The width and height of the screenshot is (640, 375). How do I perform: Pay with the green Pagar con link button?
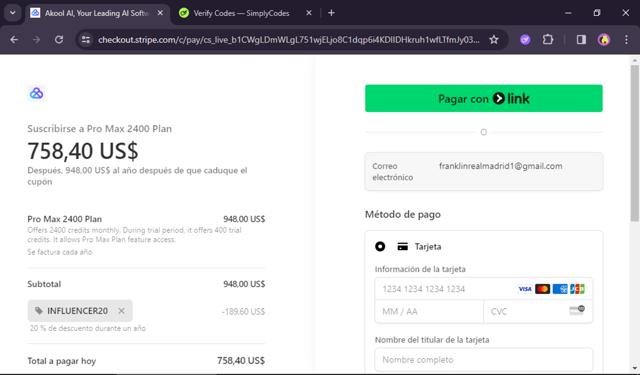coord(484,98)
